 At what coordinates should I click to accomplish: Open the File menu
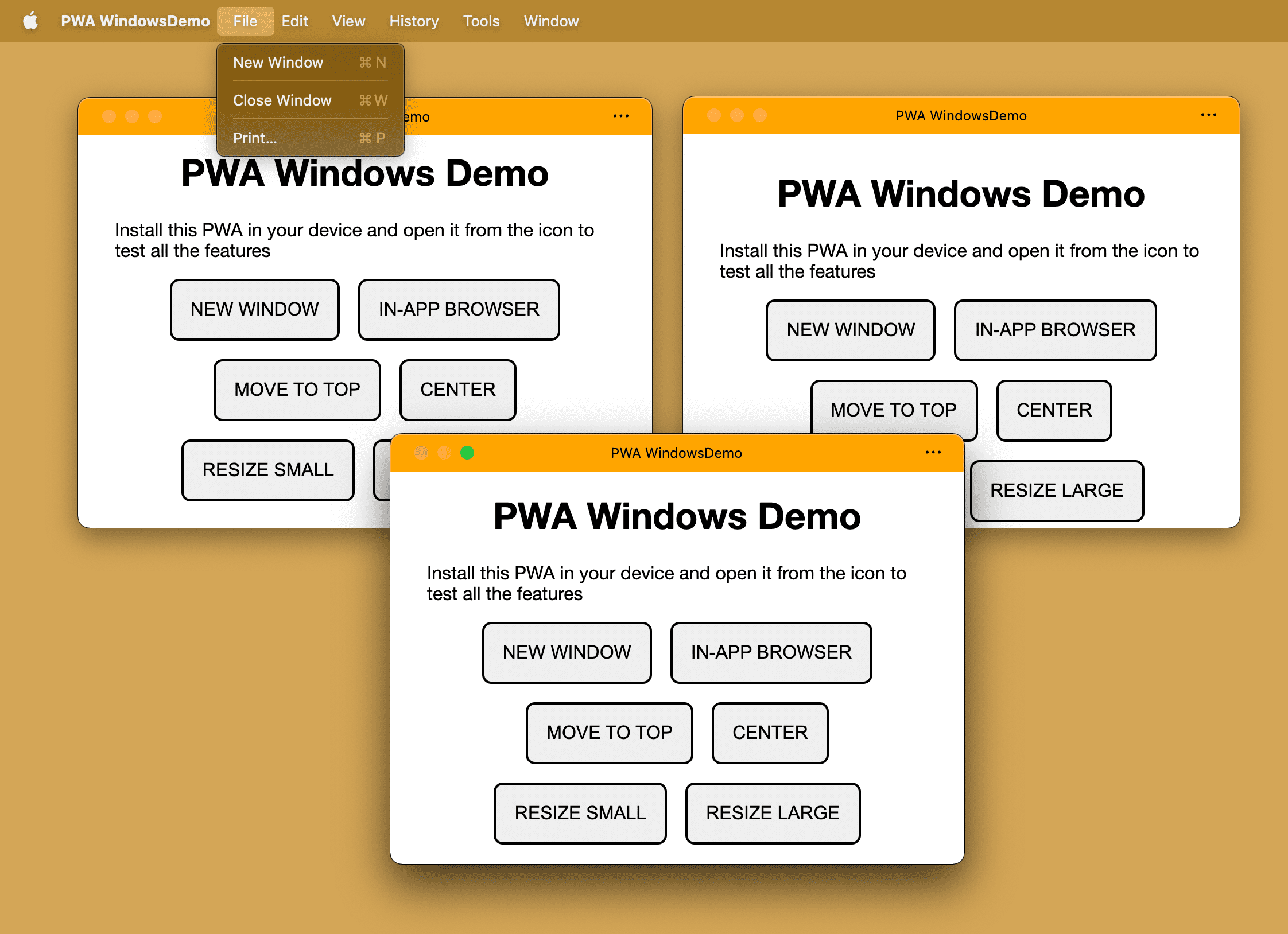(244, 20)
